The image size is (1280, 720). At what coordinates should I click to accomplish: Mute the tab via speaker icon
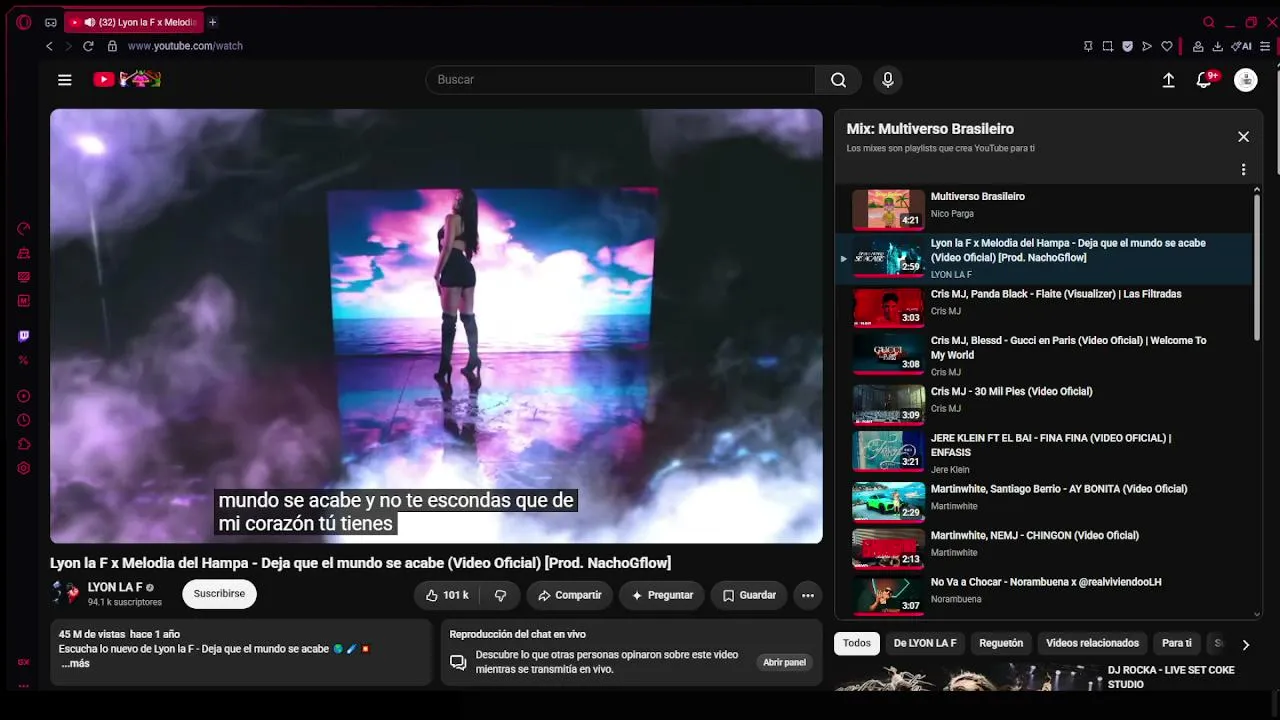(90, 22)
